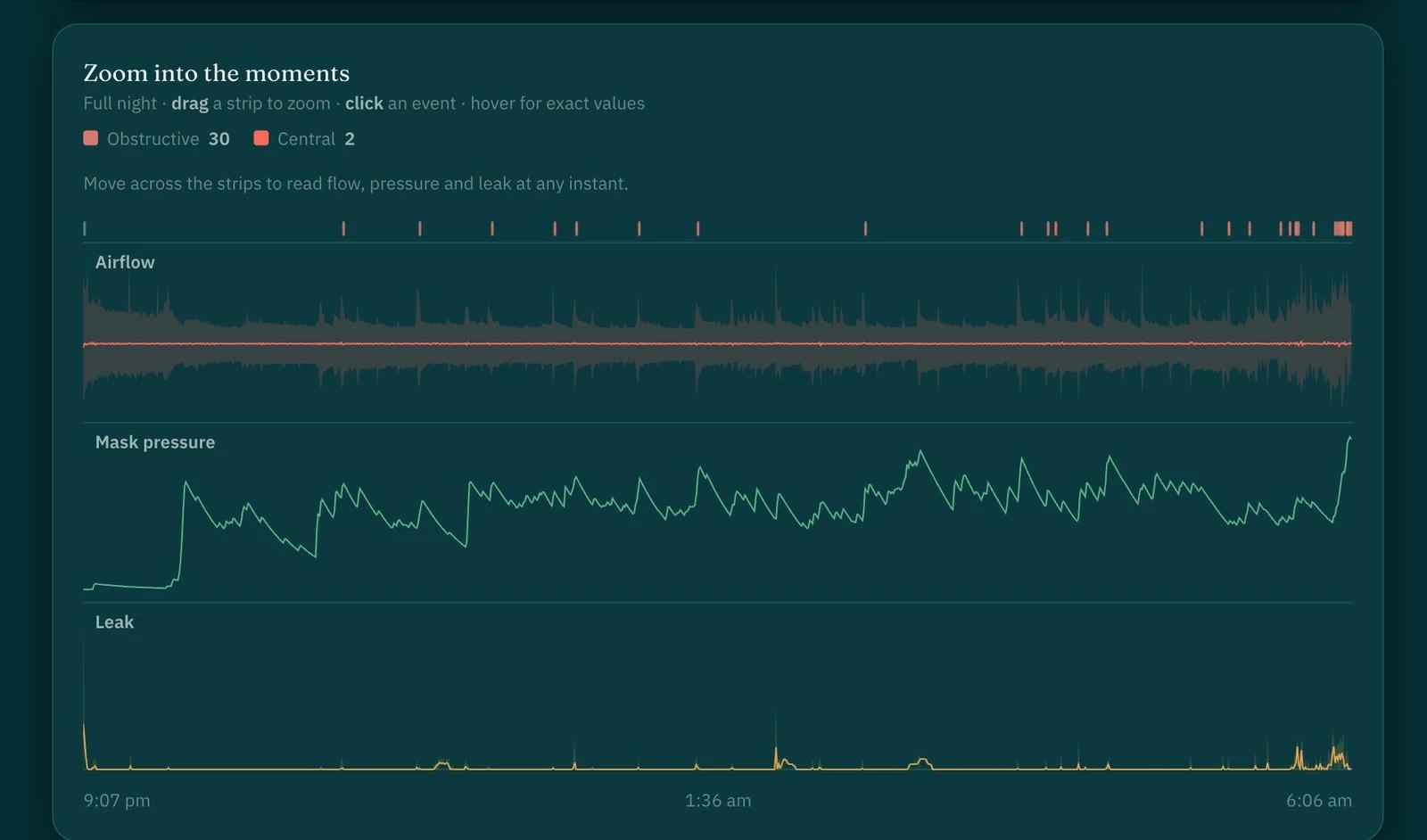Screen dimensions: 1427x840
Task: Click the Obstructive 30 legend label
Action: point(169,139)
